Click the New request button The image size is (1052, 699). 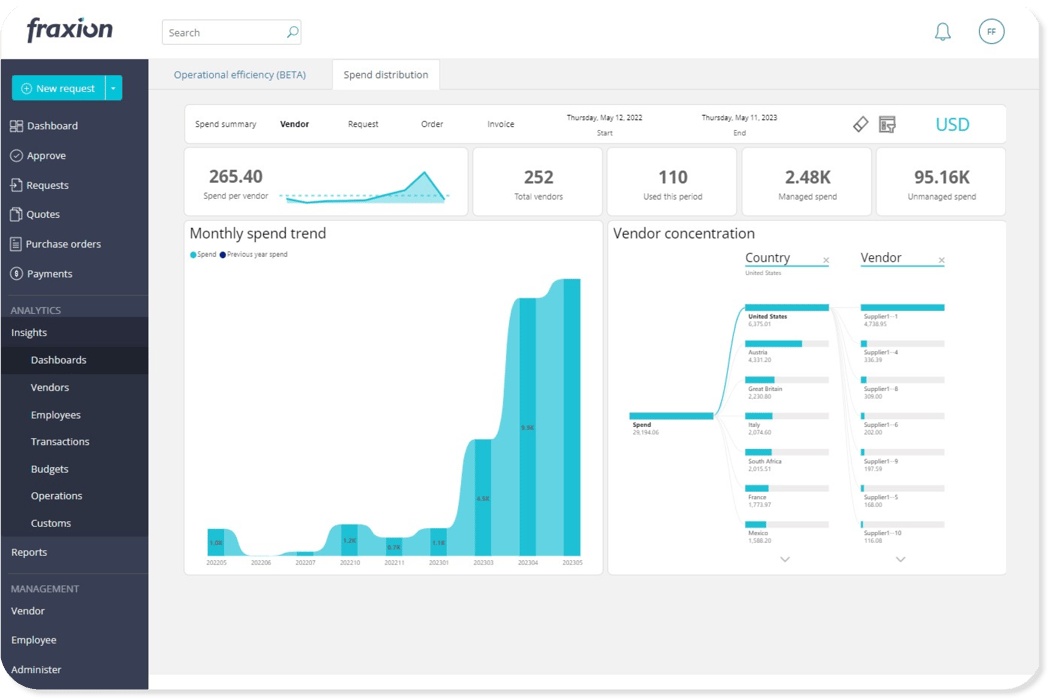click(x=60, y=88)
